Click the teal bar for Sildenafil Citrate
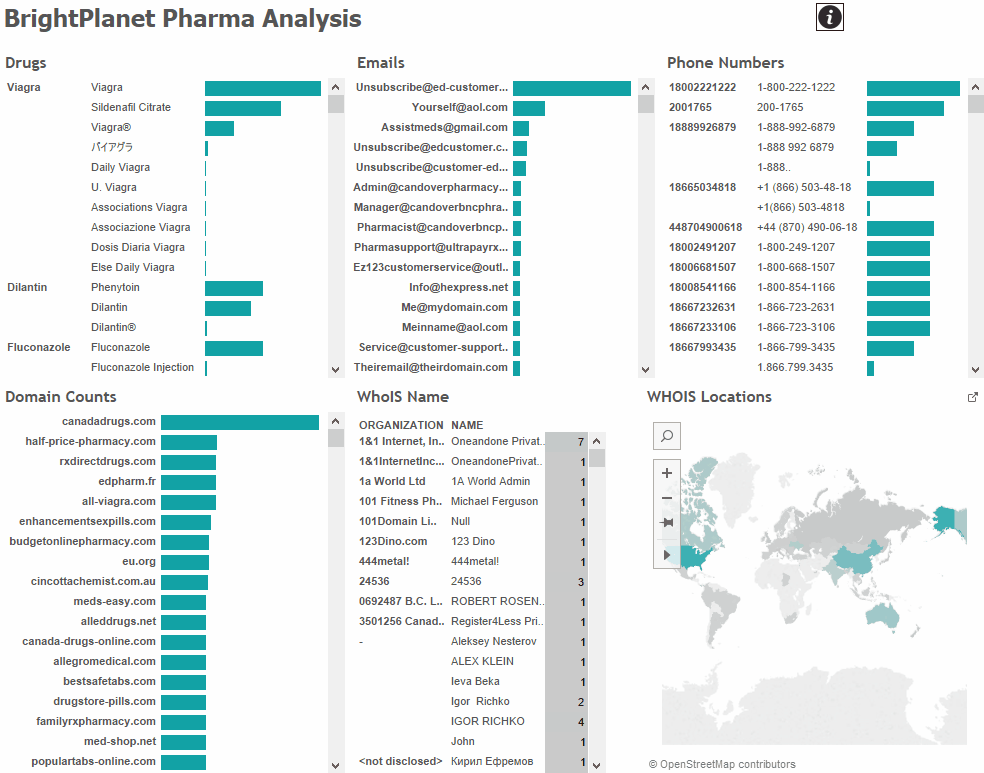984x773 pixels. click(x=242, y=108)
